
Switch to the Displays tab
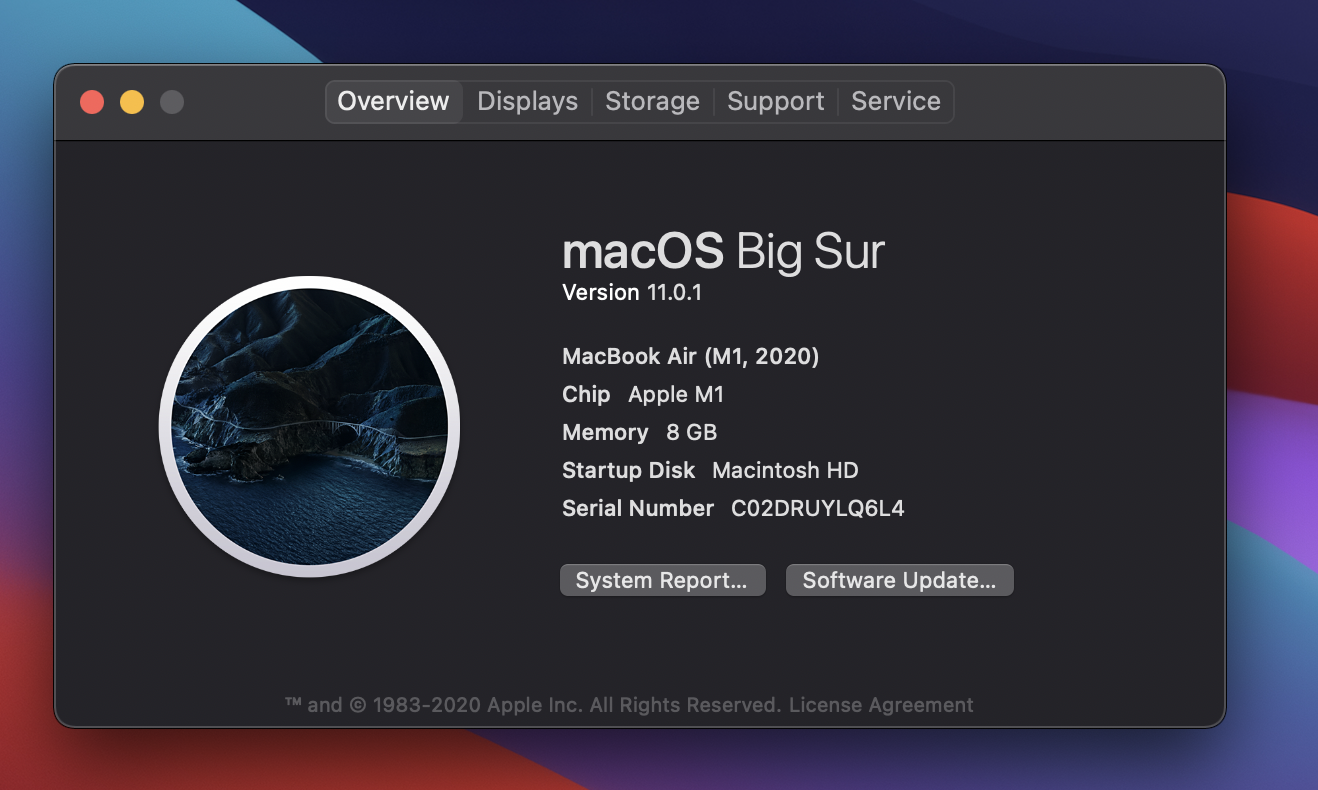pyautogui.click(x=526, y=101)
